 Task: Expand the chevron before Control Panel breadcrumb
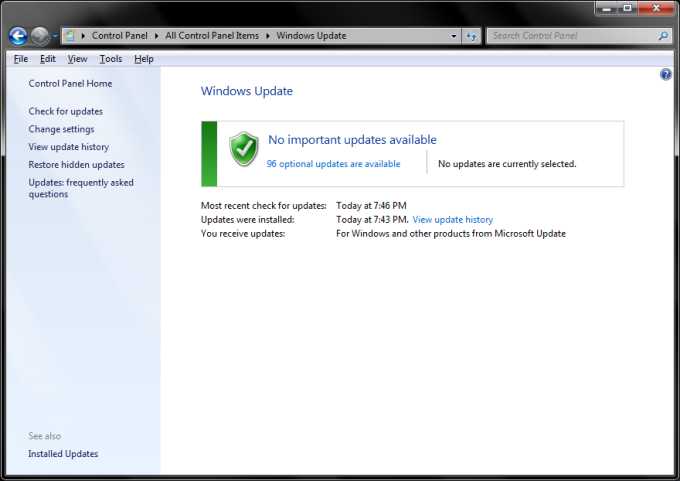coord(83,36)
